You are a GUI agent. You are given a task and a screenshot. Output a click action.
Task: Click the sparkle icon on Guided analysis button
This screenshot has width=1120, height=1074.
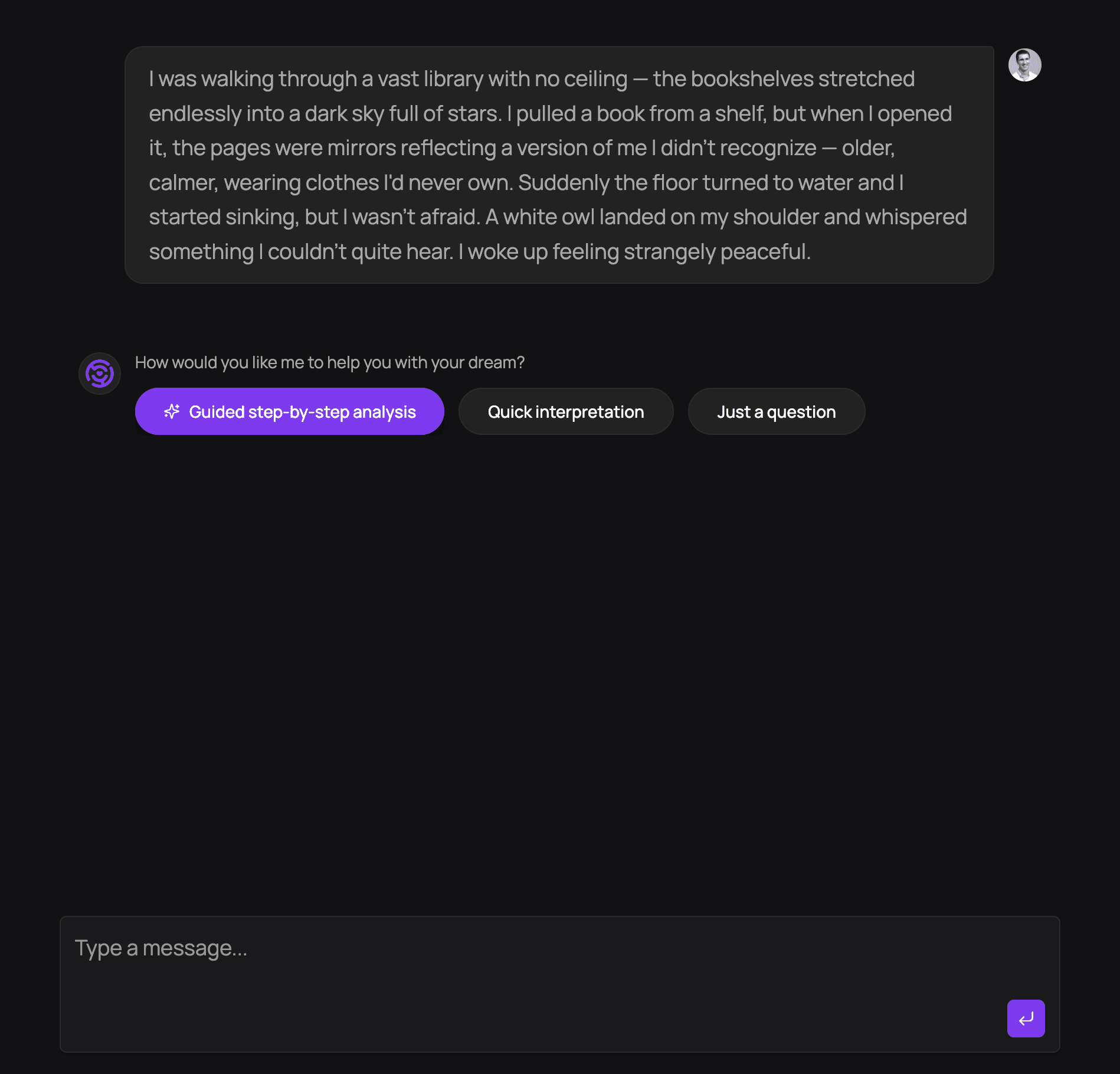172,411
